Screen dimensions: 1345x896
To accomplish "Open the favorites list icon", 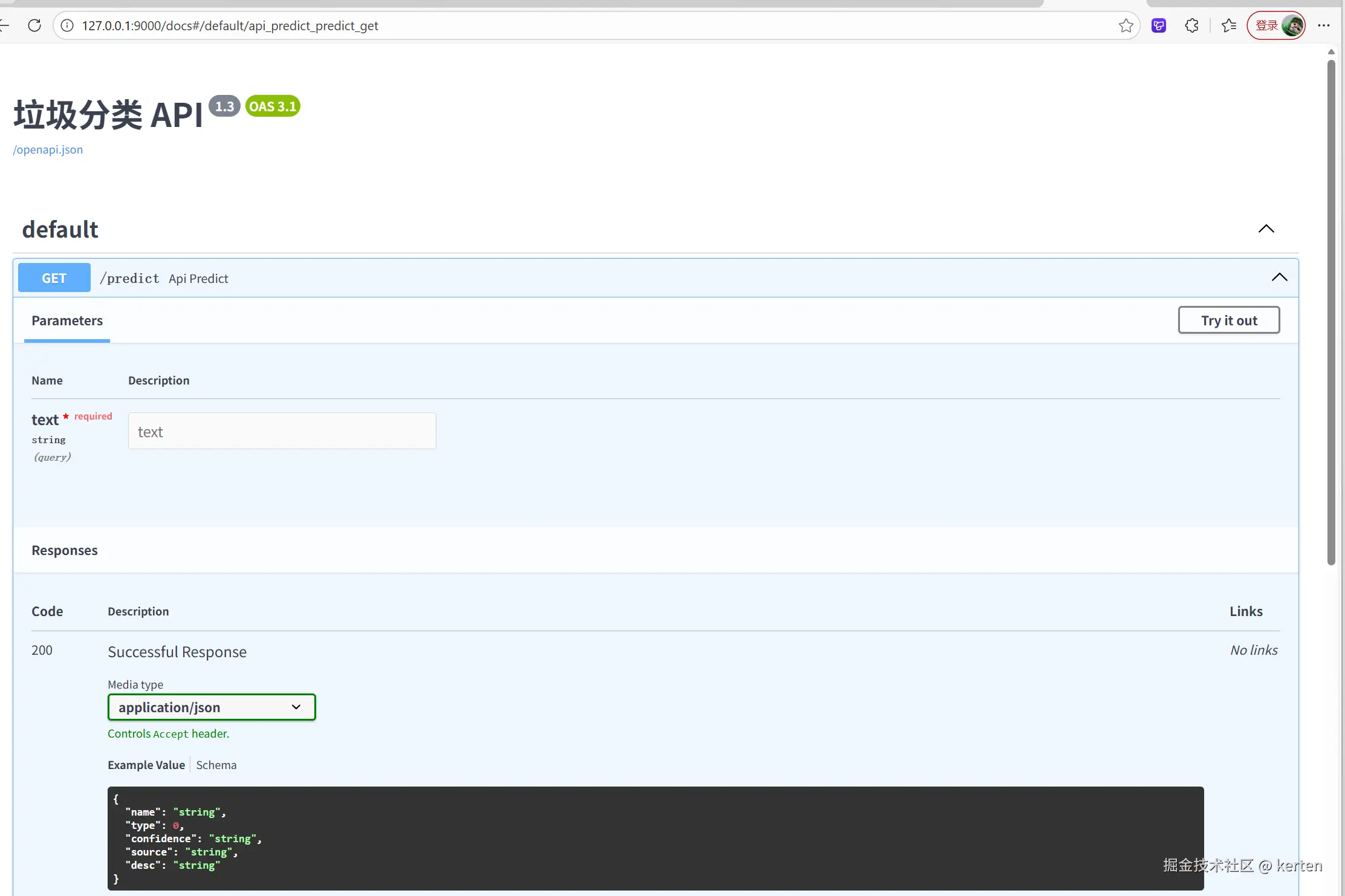I will (1228, 25).
